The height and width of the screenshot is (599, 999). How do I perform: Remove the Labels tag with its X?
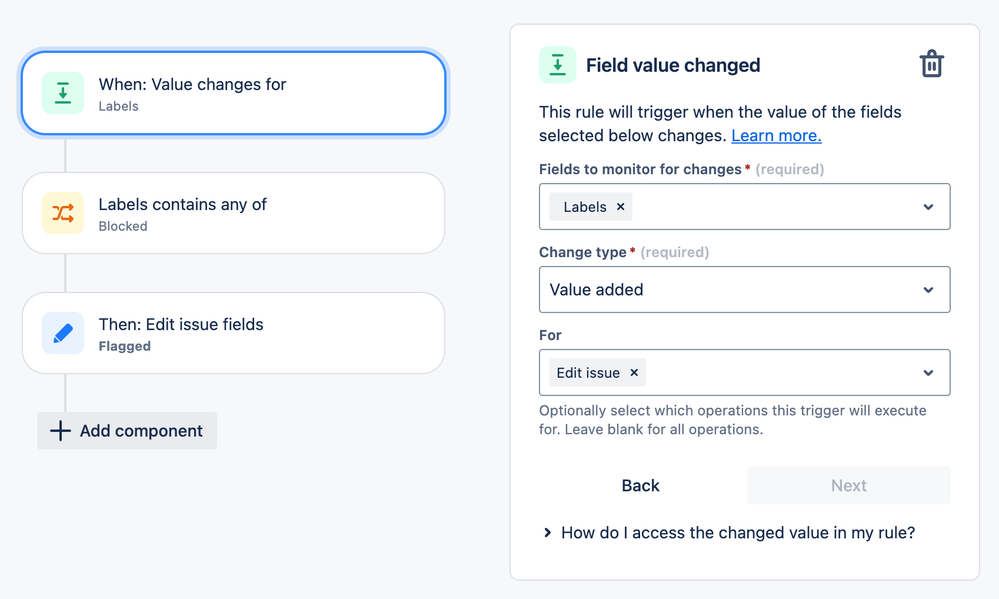(x=620, y=207)
